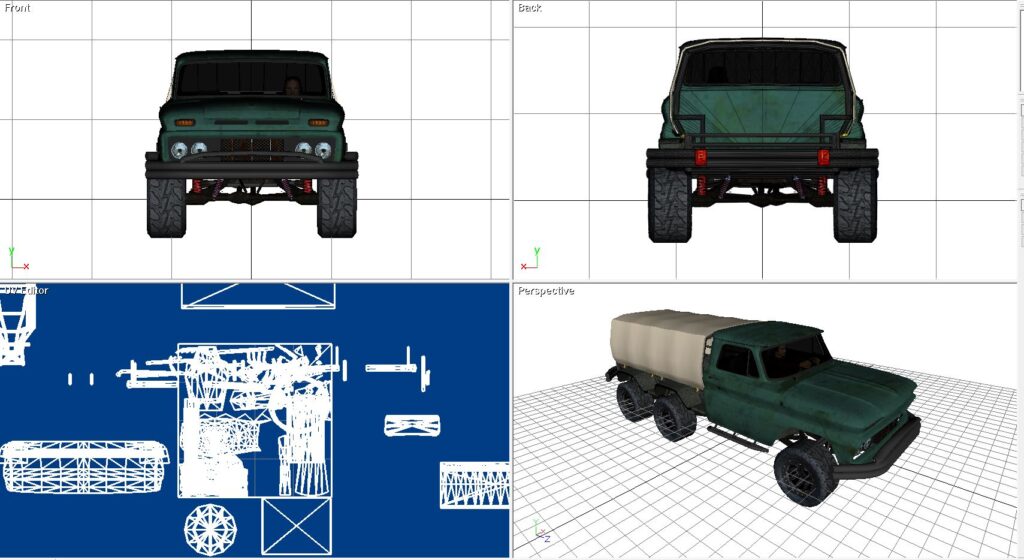
Task: Select the truck in the Front viewport
Action: [251, 144]
